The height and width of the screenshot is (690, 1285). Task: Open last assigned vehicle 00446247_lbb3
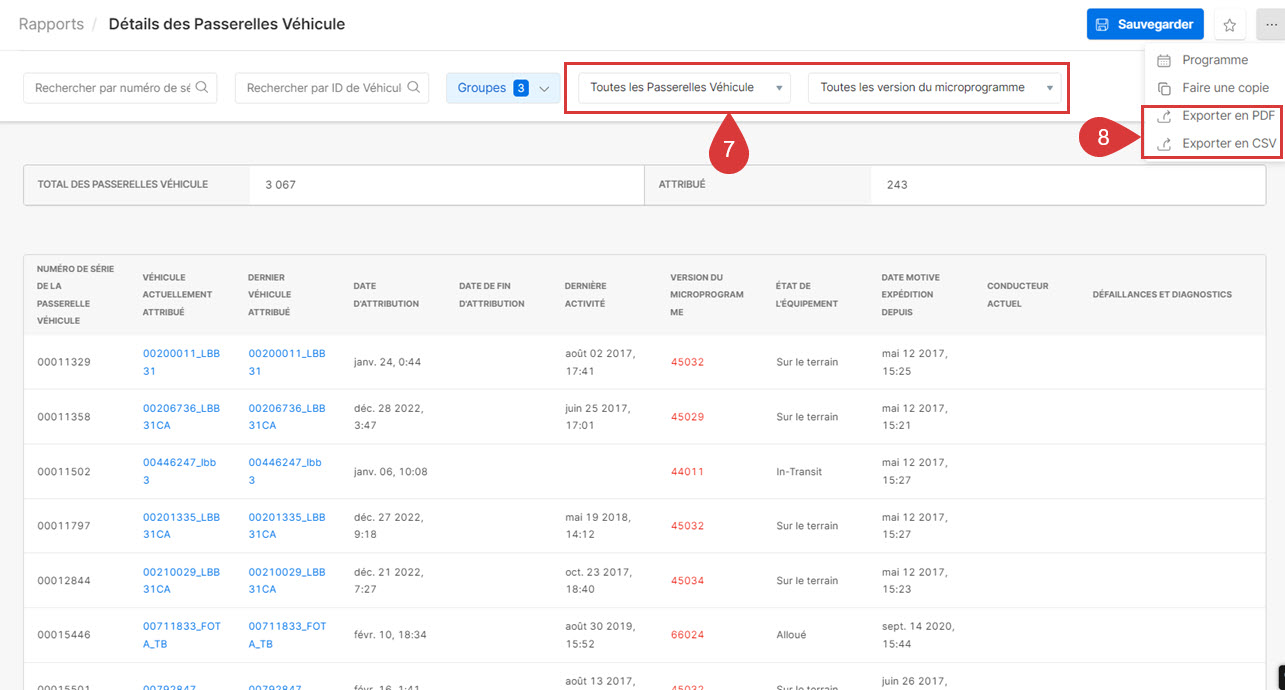point(285,471)
